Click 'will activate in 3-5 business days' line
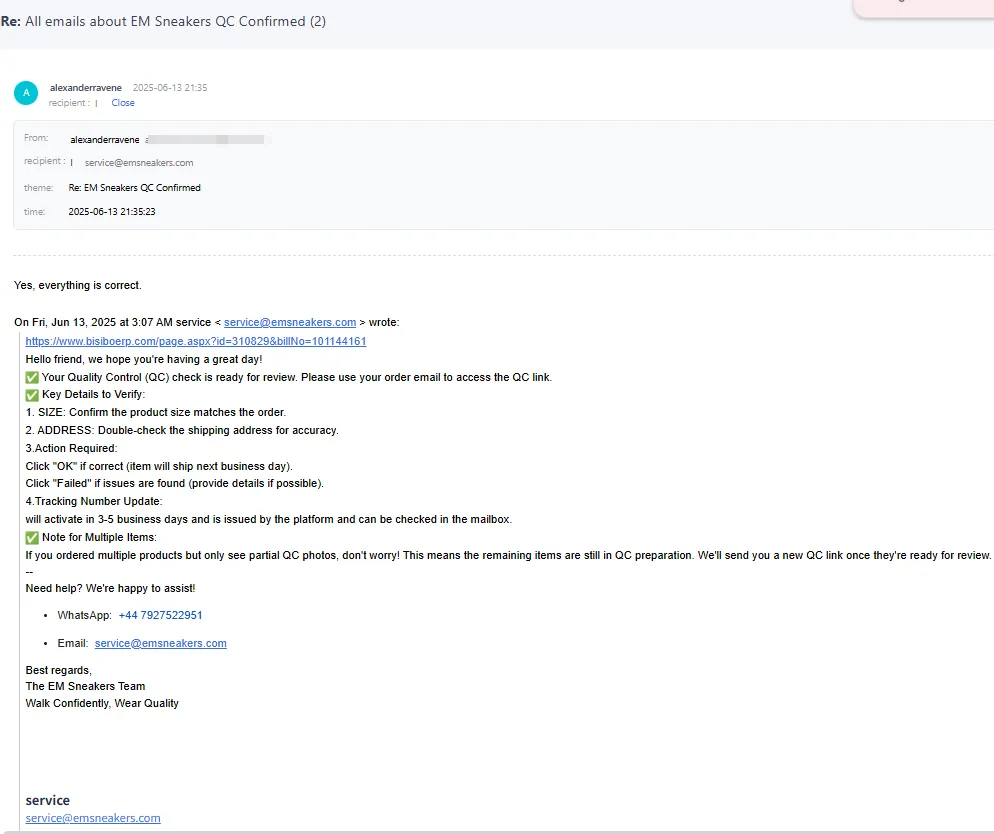Screen dimensions: 994x834 [269, 520]
